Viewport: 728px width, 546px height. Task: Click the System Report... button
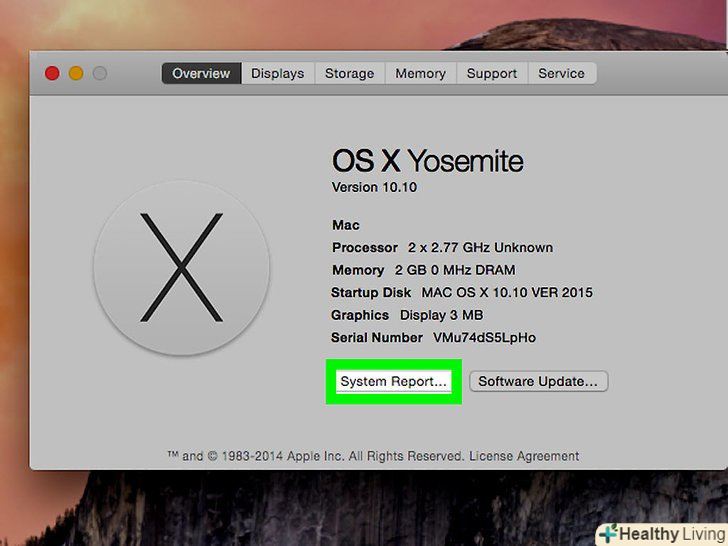tap(394, 381)
